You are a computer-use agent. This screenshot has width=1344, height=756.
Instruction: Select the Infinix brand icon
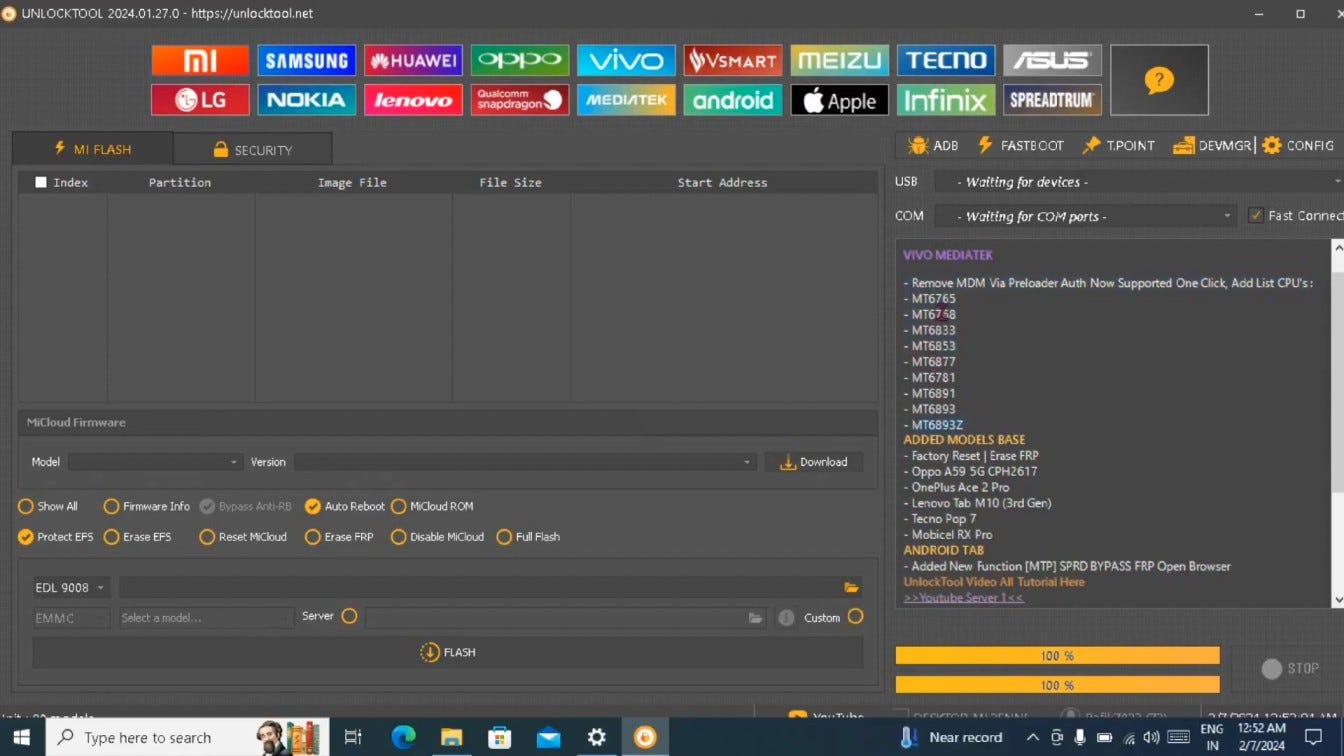(x=946, y=100)
